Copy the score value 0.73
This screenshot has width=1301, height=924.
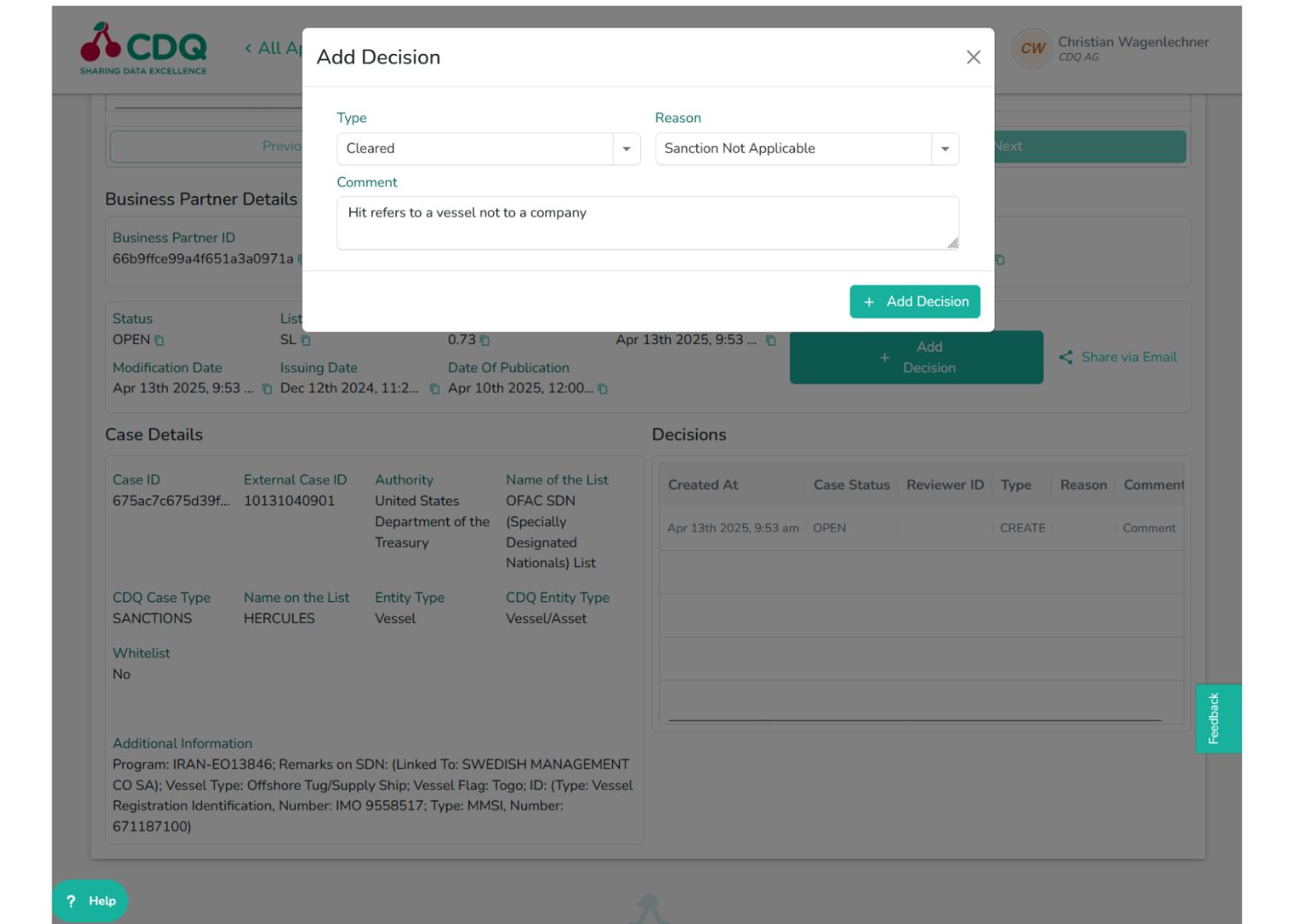point(484,340)
